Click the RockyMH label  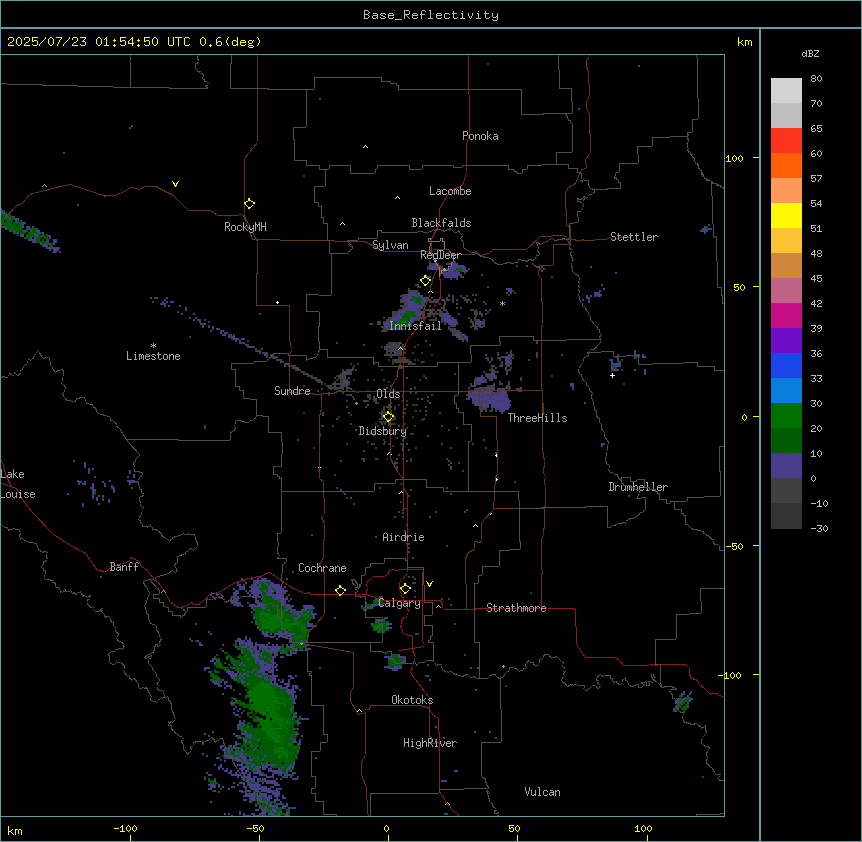(245, 227)
